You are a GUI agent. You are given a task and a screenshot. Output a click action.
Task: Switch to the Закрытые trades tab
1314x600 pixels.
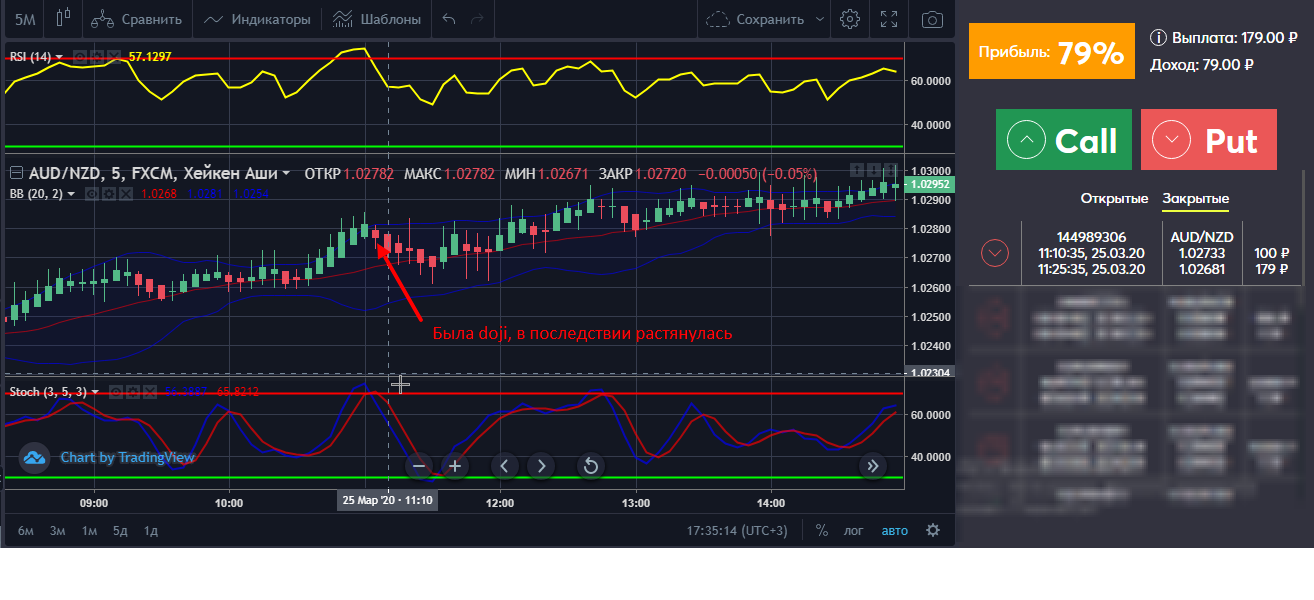click(1196, 199)
